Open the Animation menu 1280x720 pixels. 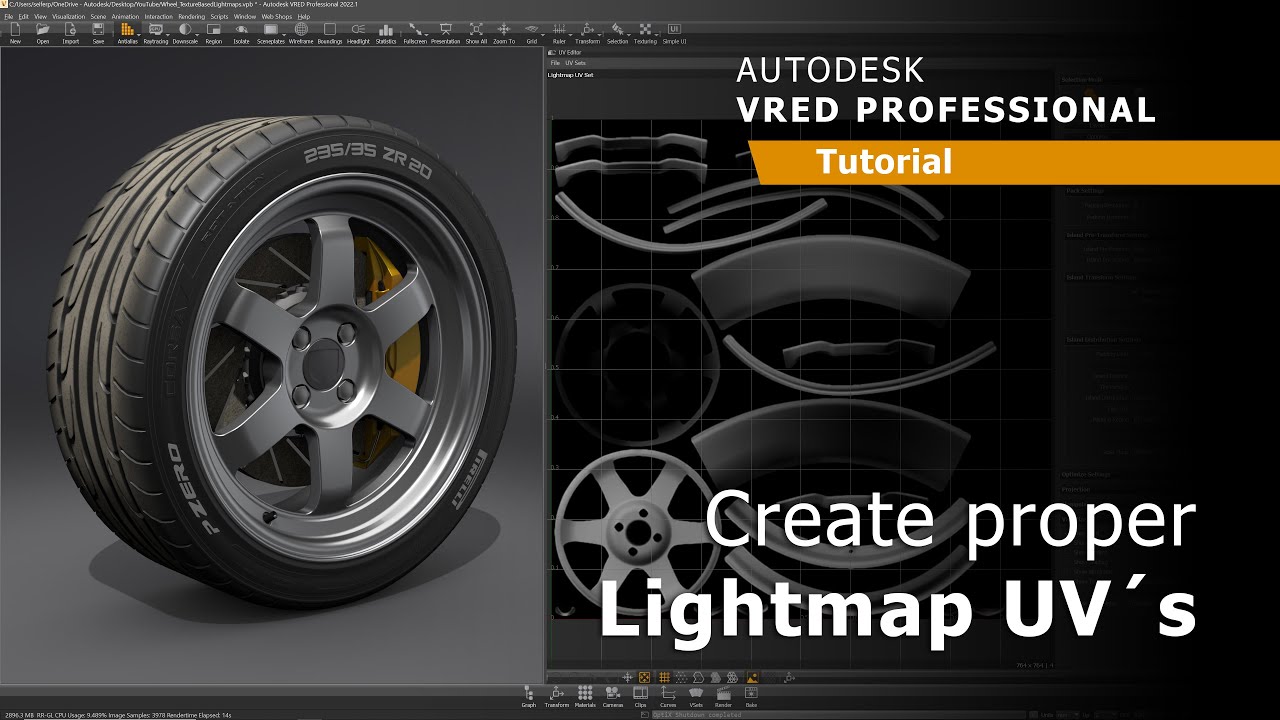tap(125, 17)
